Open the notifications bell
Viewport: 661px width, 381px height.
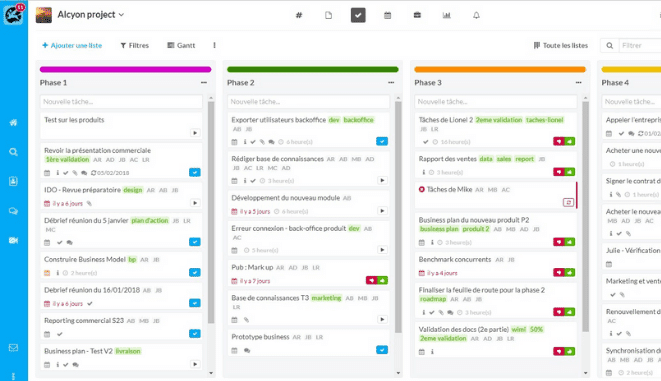coord(476,15)
